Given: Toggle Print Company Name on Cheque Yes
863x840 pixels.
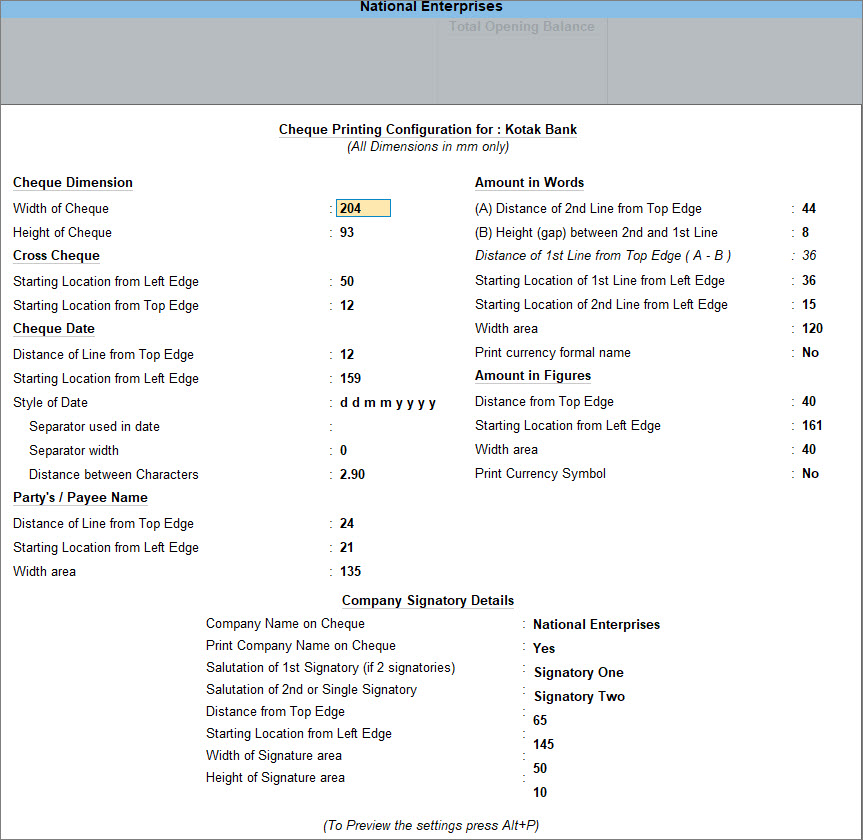Looking at the screenshot, I should click(x=544, y=648).
